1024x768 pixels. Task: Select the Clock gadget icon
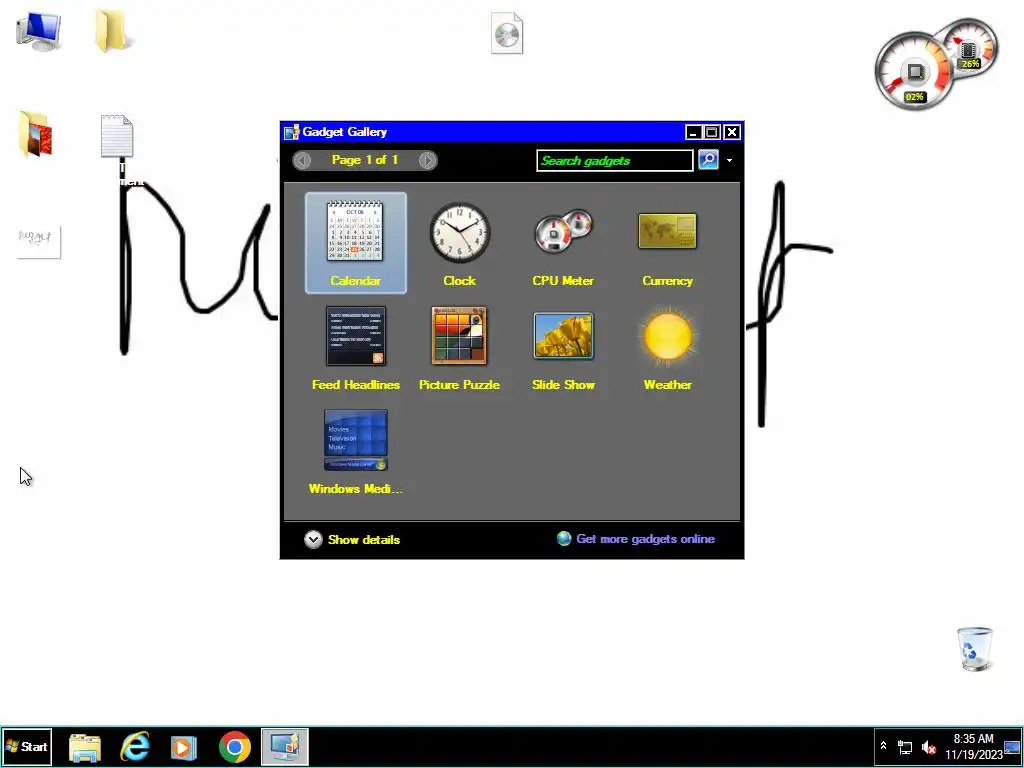459,232
